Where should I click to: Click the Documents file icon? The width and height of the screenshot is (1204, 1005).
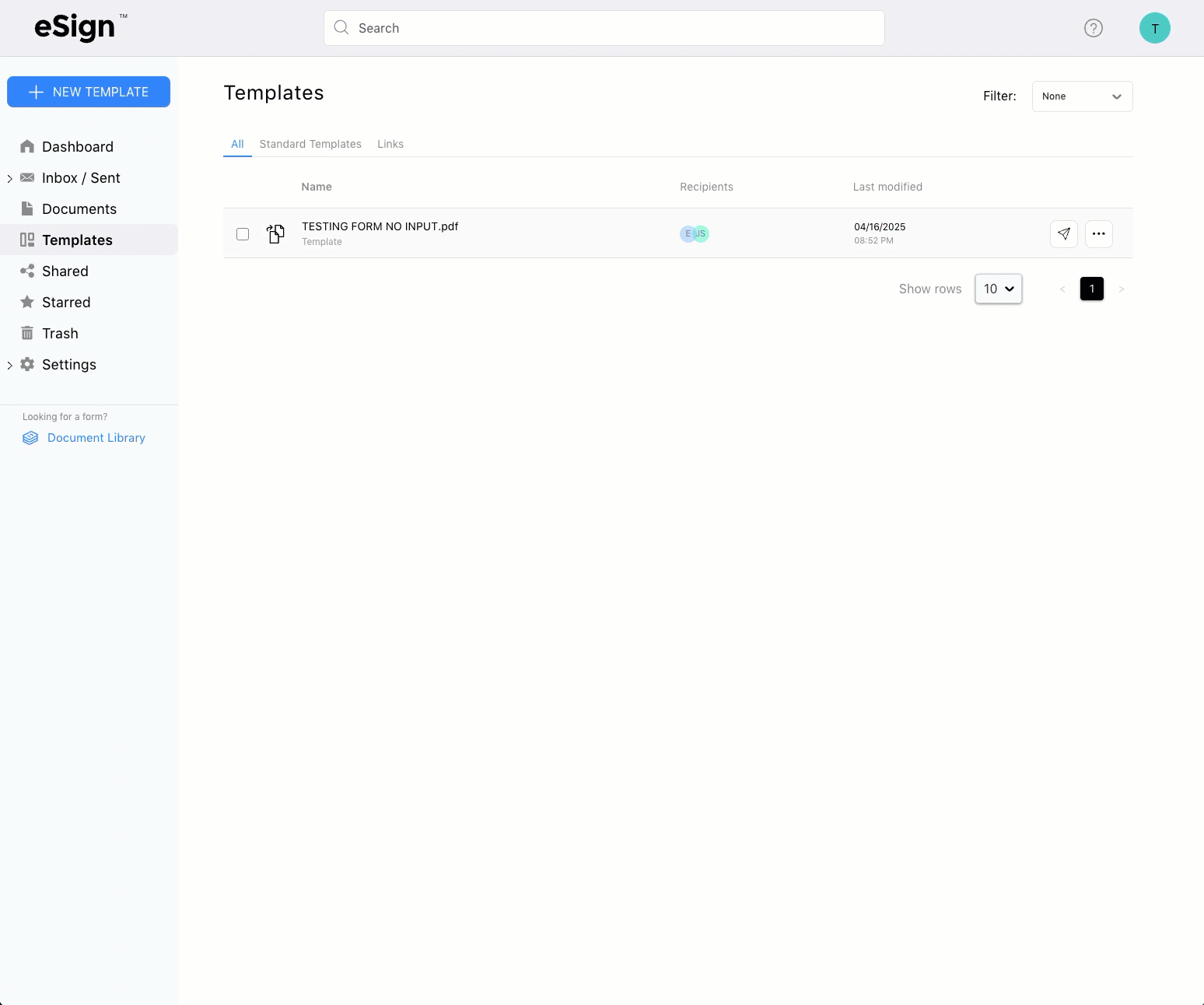tap(27, 208)
